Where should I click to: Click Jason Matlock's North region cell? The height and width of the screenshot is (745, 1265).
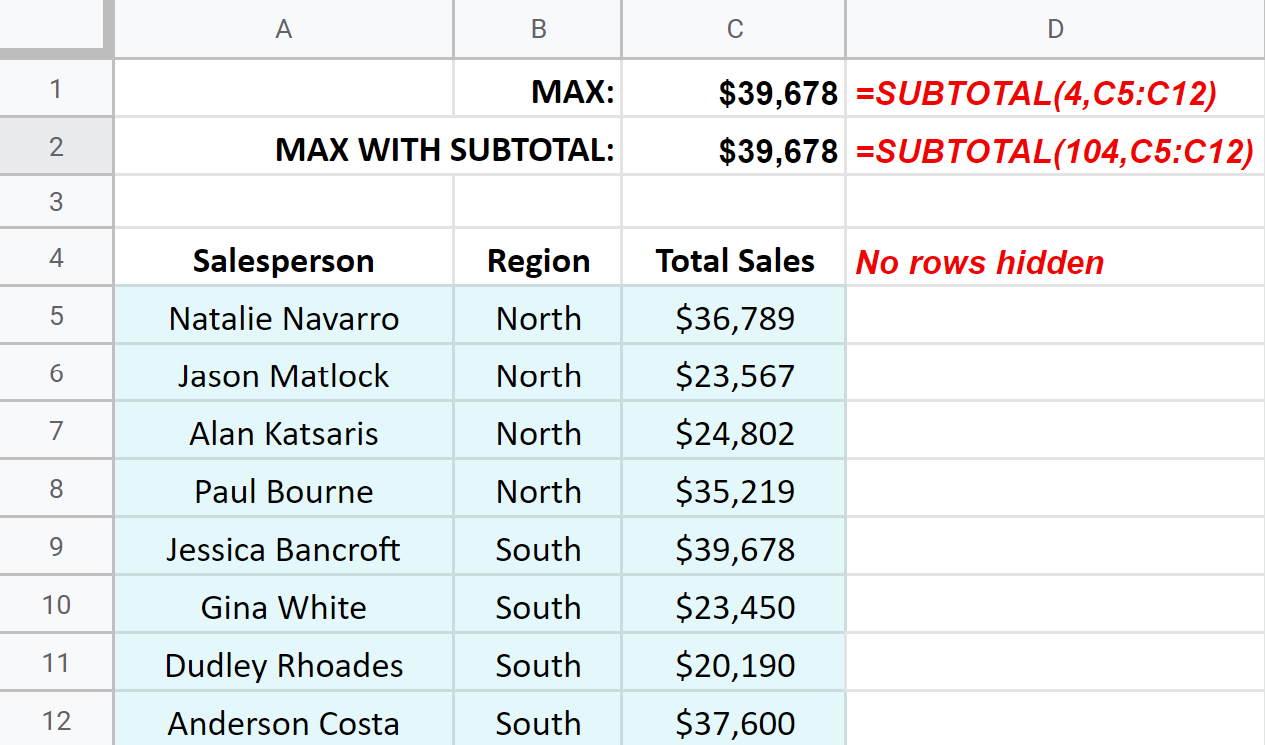(538, 373)
